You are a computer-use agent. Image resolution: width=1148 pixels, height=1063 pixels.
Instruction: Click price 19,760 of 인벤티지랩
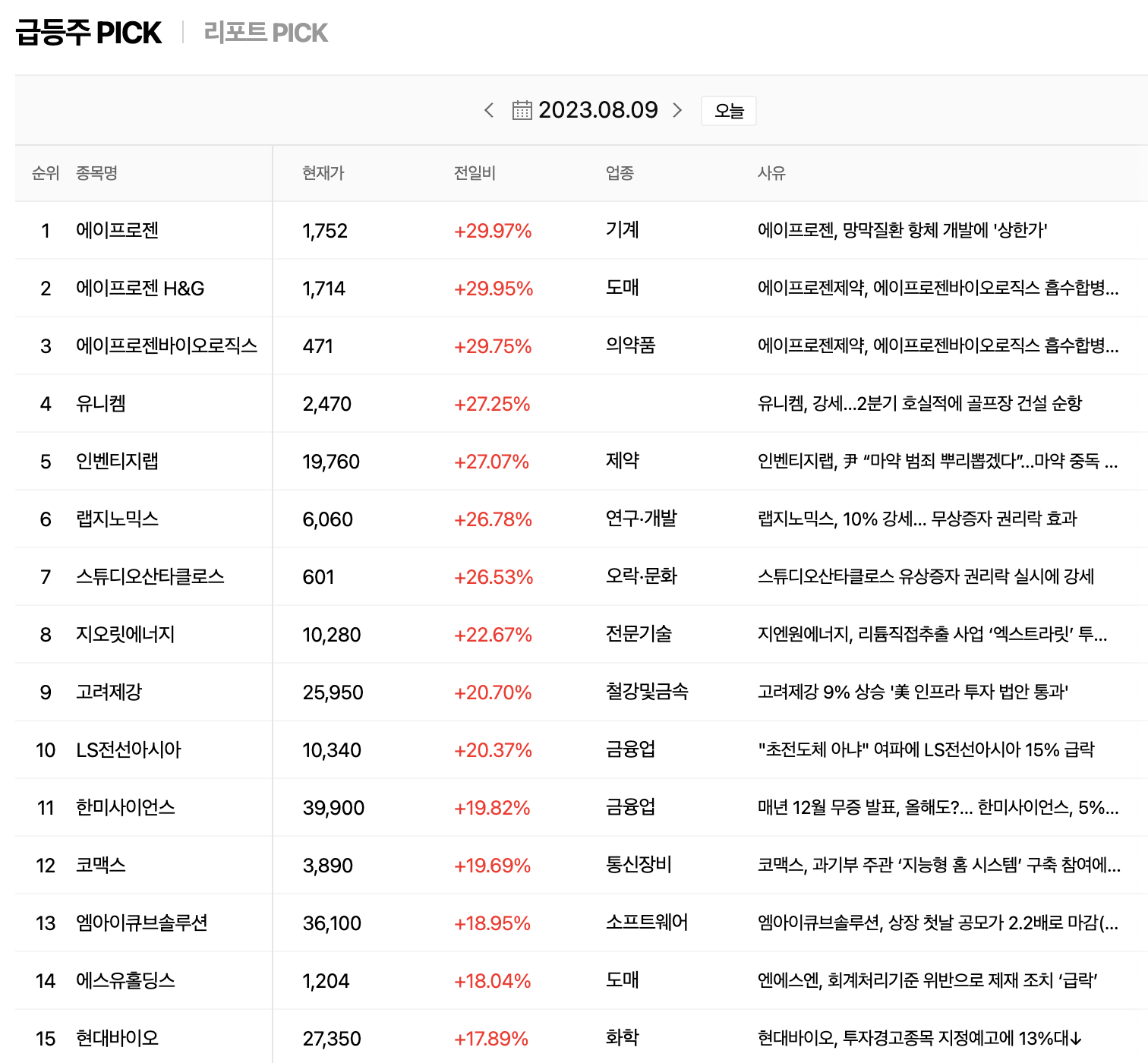331,462
